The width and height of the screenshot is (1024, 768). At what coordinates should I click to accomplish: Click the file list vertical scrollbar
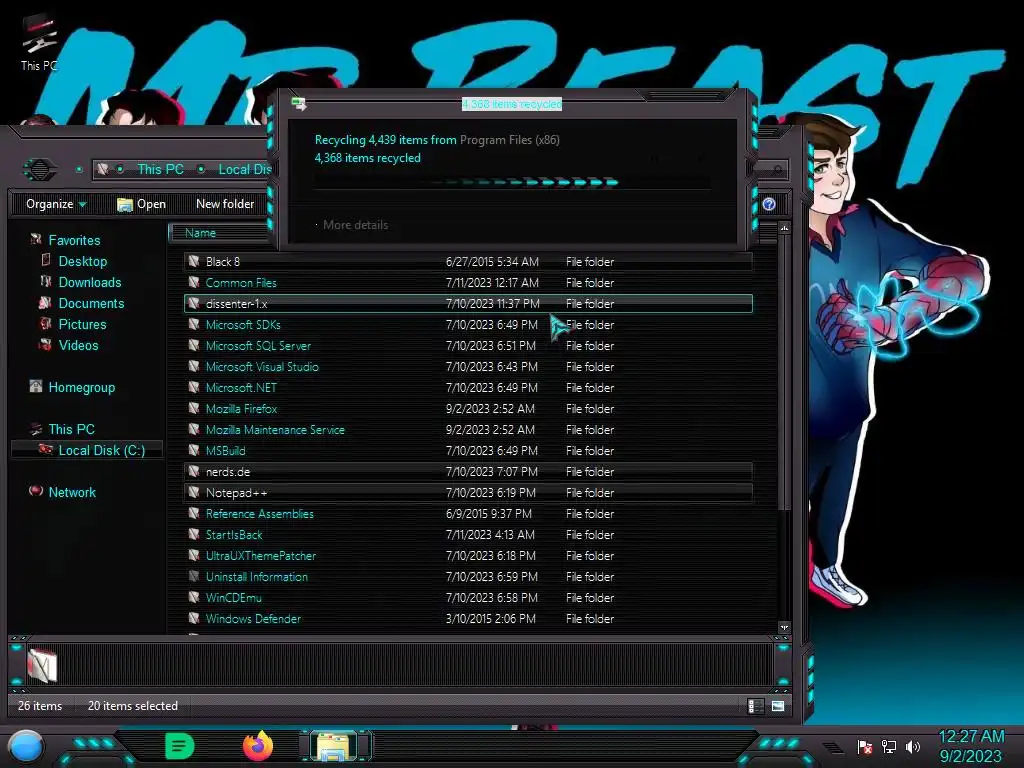784,372
